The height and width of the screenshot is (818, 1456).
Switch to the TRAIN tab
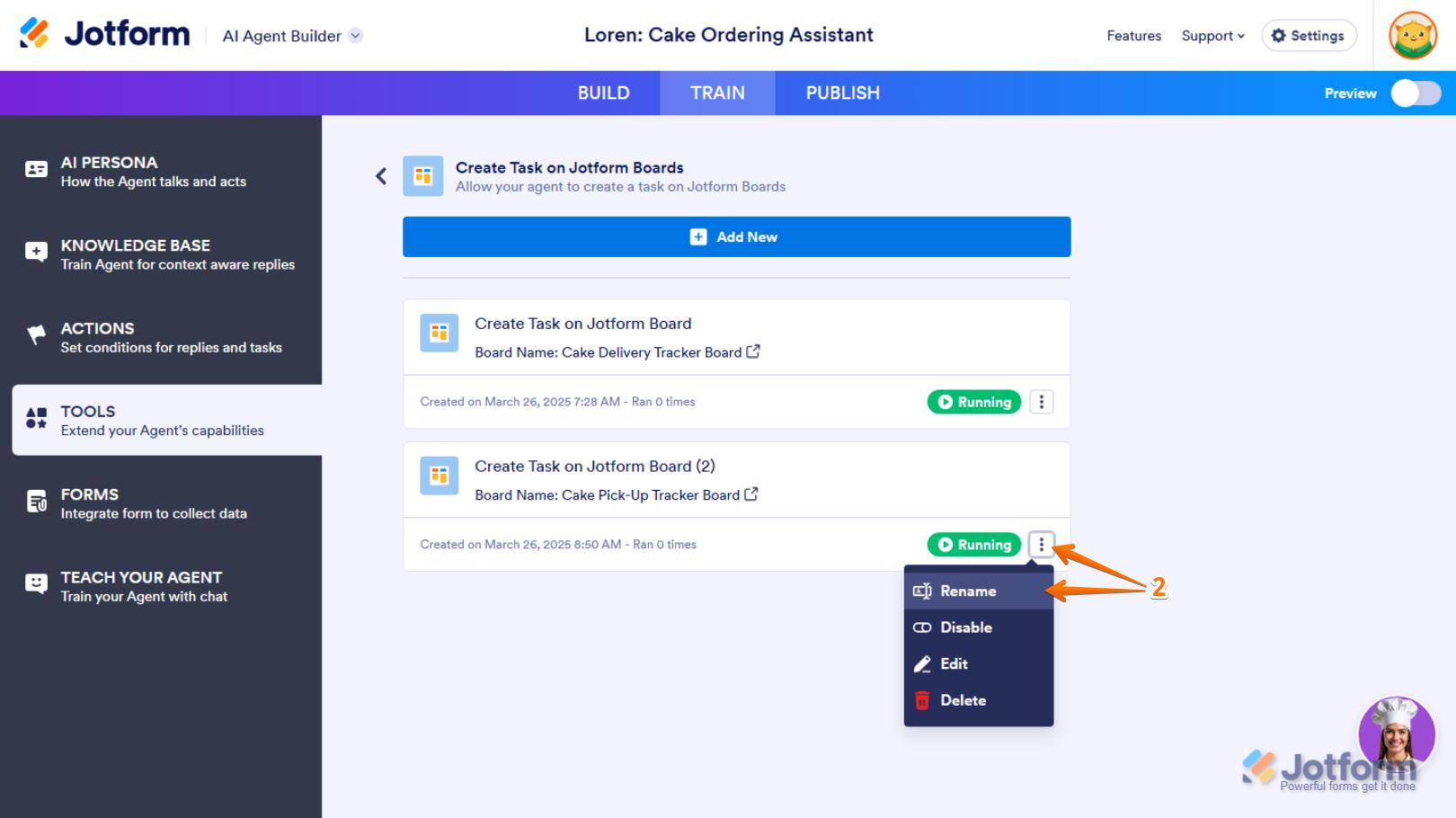[717, 93]
